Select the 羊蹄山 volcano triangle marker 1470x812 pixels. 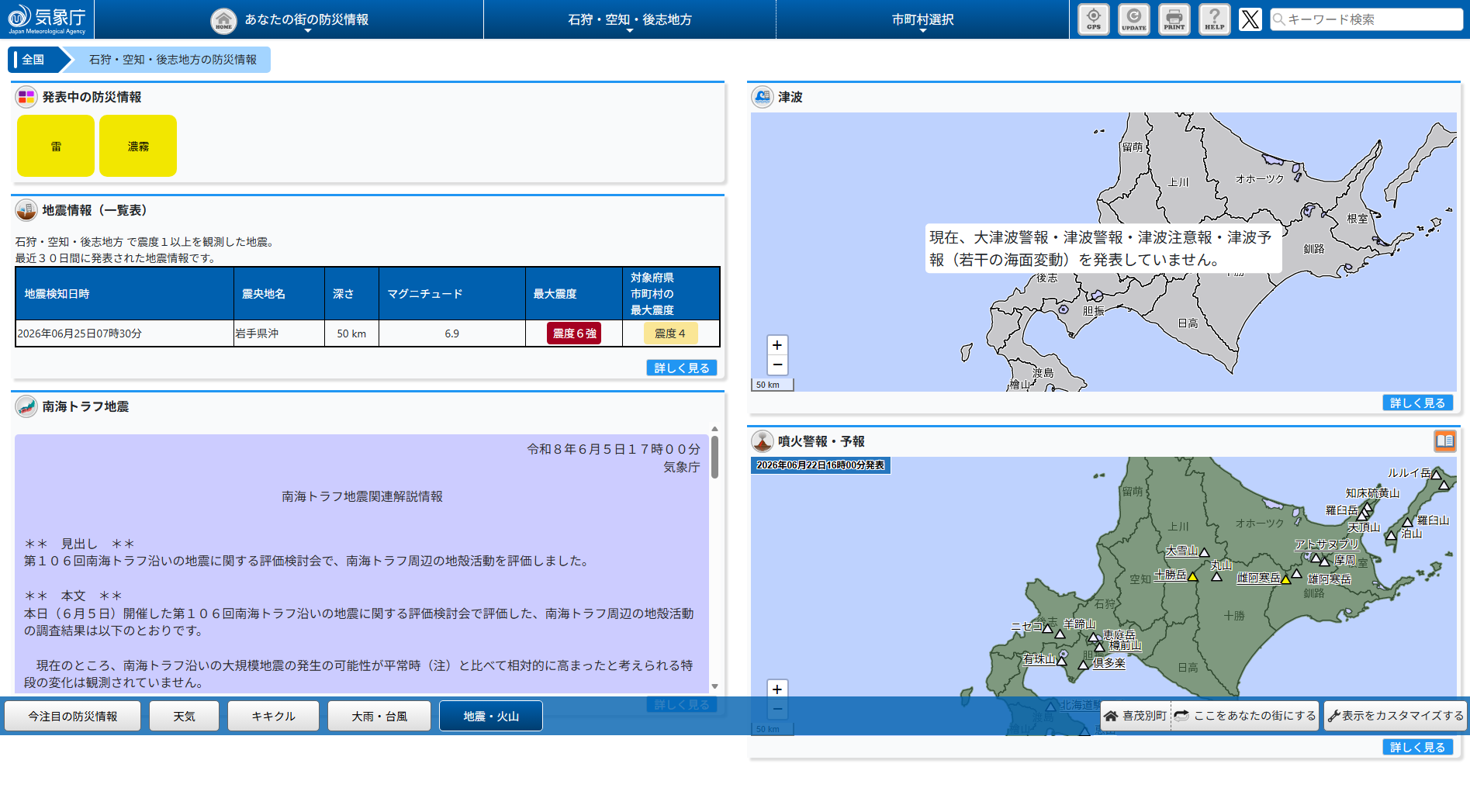1060,634
